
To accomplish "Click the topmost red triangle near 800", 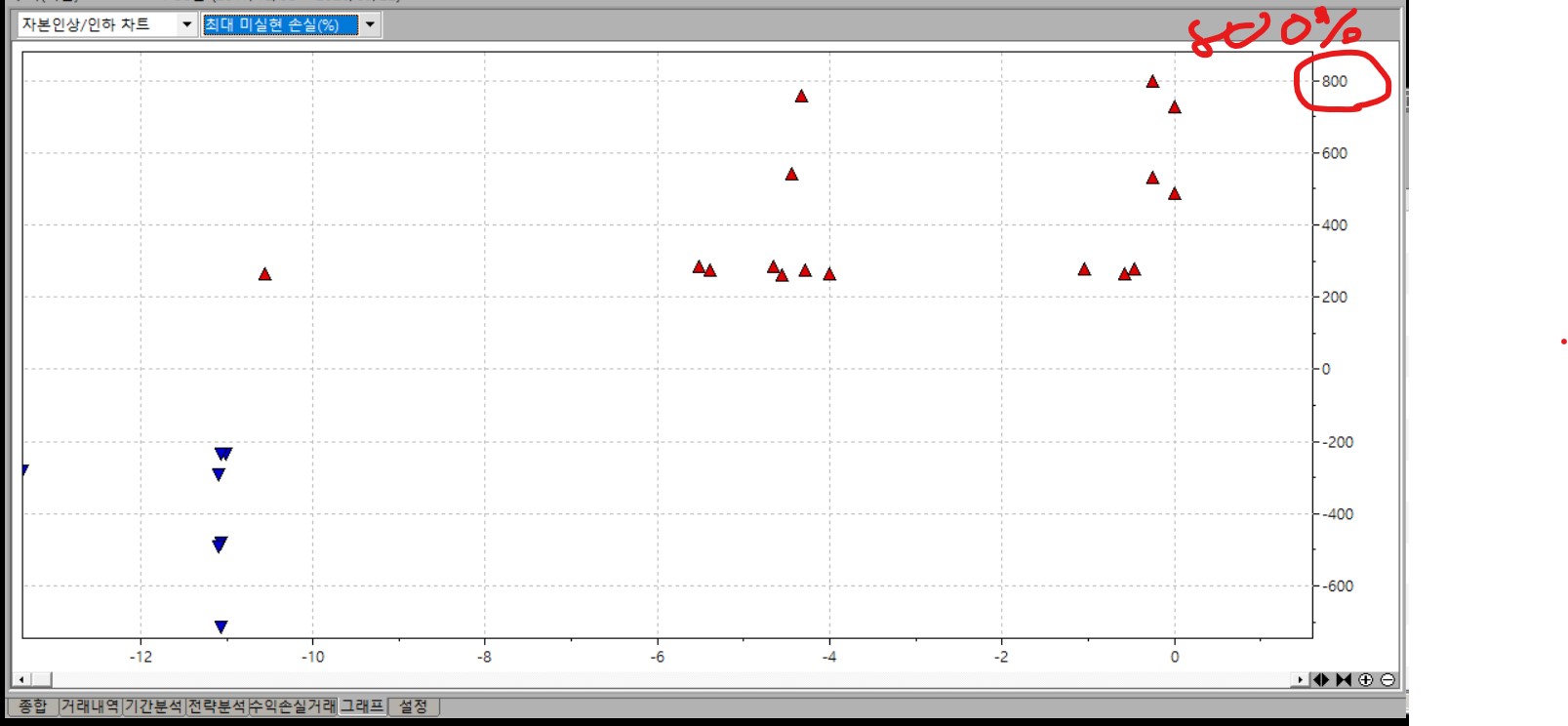I will coord(1152,82).
